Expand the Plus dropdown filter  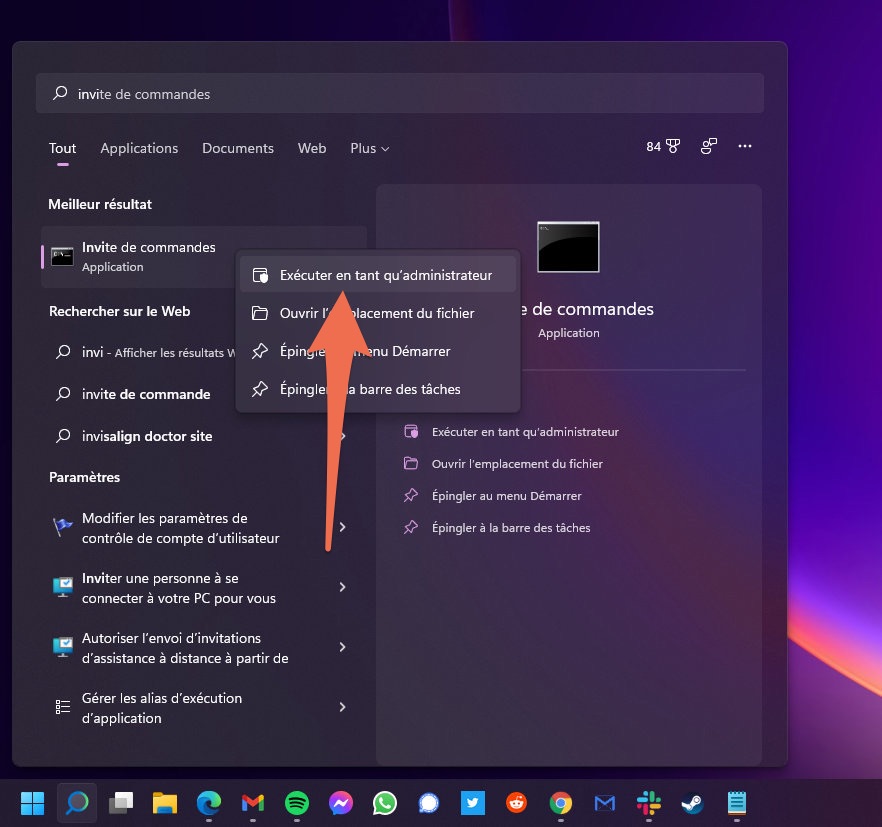[x=370, y=149]
